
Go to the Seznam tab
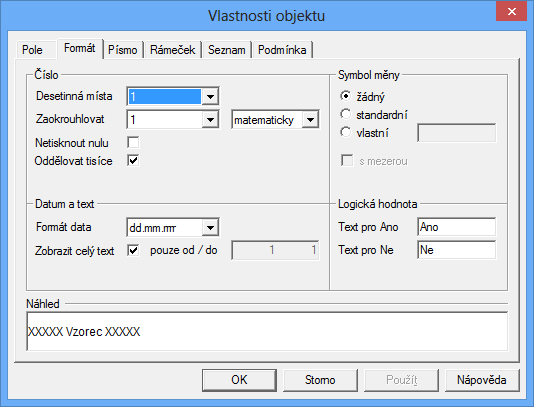(x=226, y=50)
